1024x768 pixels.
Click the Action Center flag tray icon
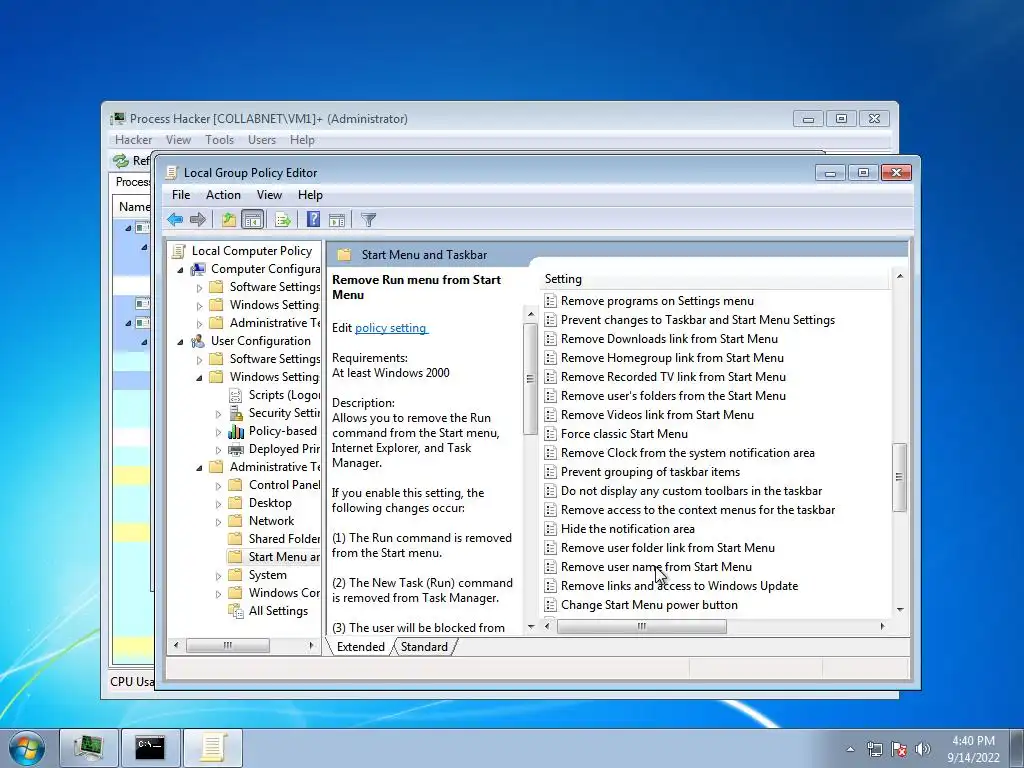click(x=899, y=749)
